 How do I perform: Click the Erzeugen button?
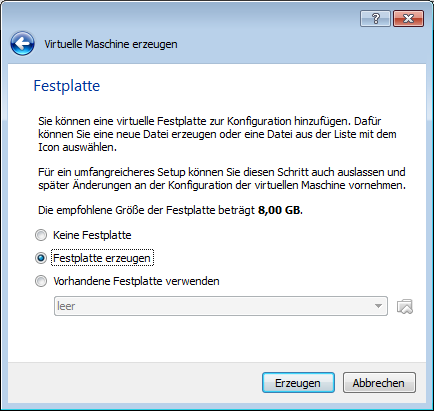coord(298,383)
